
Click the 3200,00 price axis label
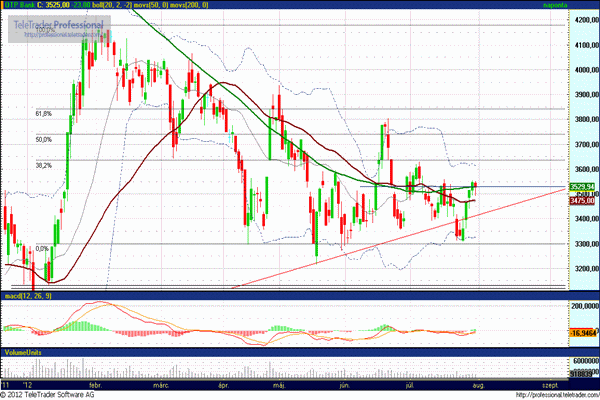(587, 268)
